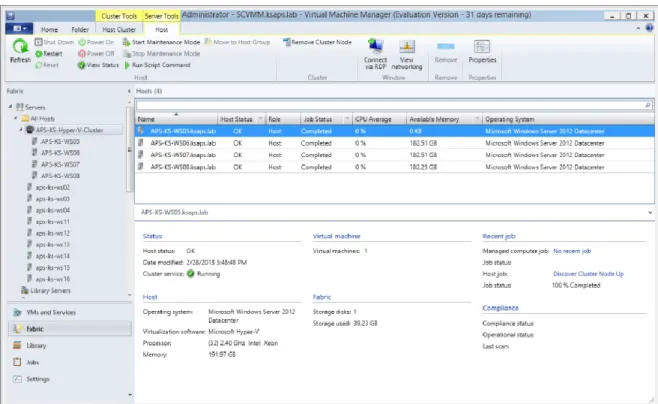Select APS-KS-WS08 in the tree
658x404 pixels.
click(60, 175)
